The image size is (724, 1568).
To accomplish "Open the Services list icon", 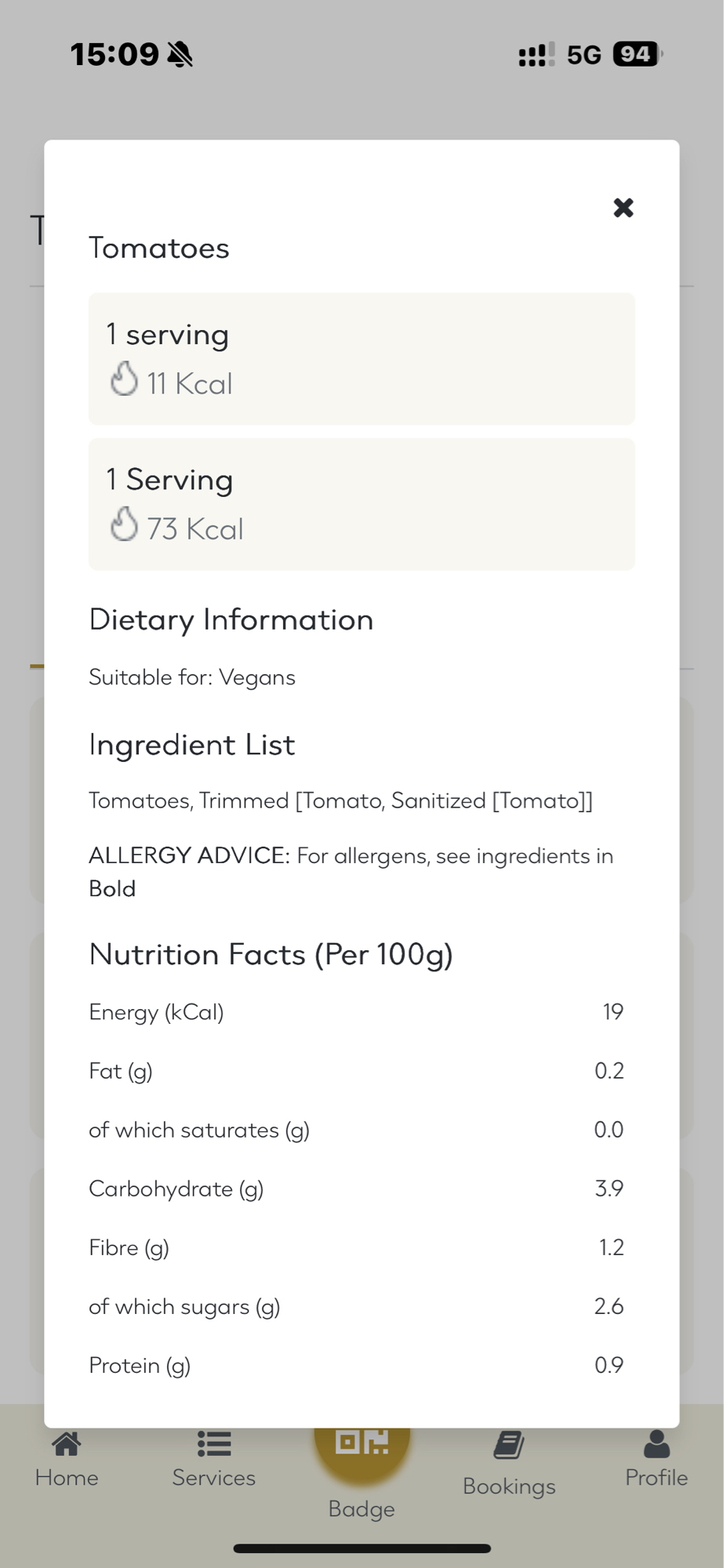I will point(214,1444).
